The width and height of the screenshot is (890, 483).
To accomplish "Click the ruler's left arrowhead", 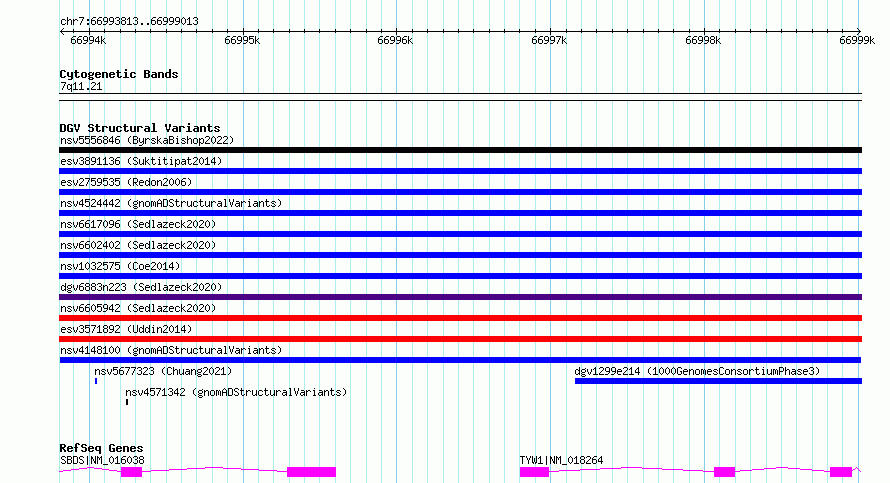I will pos(62,32).
